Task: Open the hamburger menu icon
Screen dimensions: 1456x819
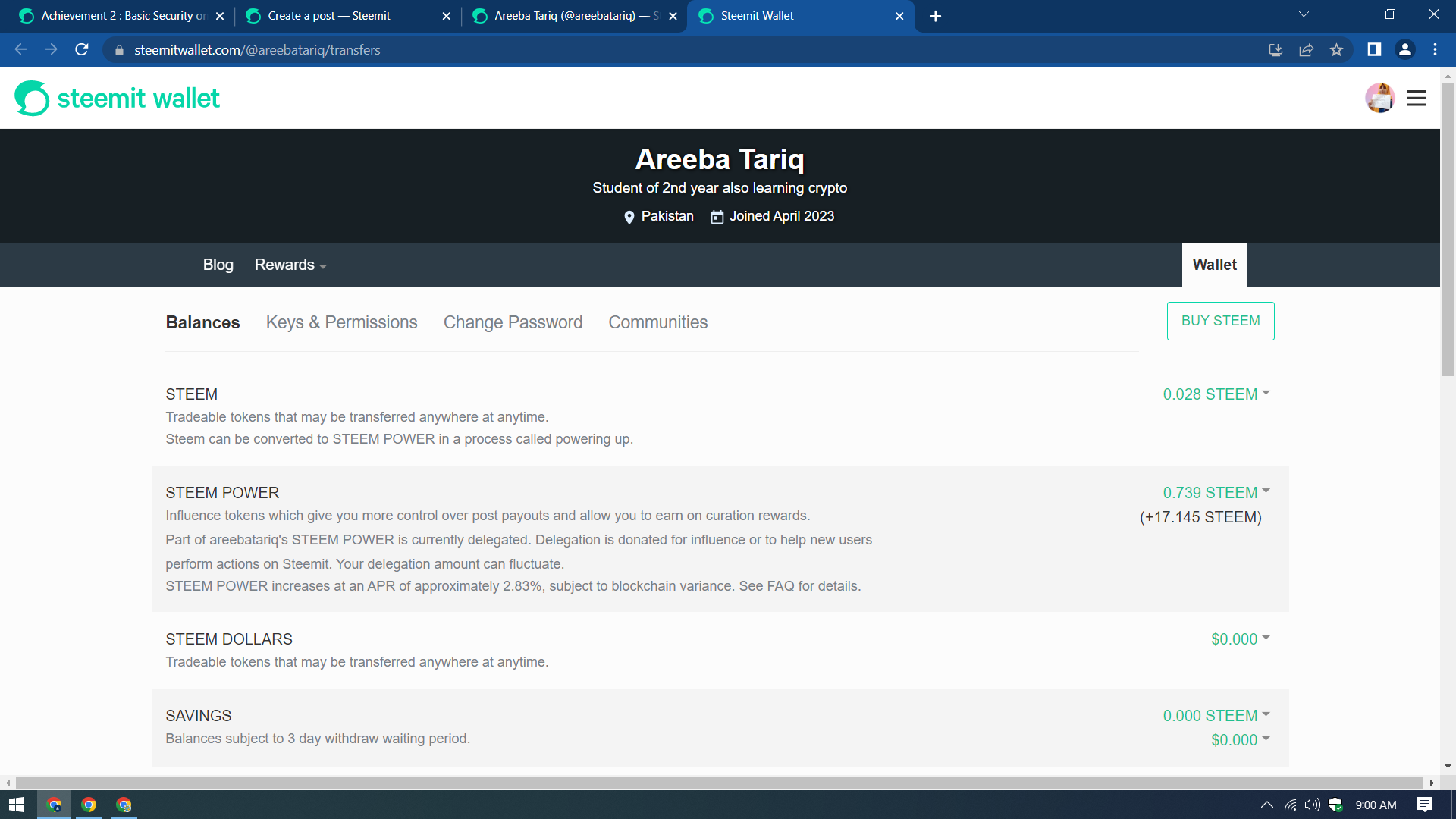Action: (x=1416, y=98)
